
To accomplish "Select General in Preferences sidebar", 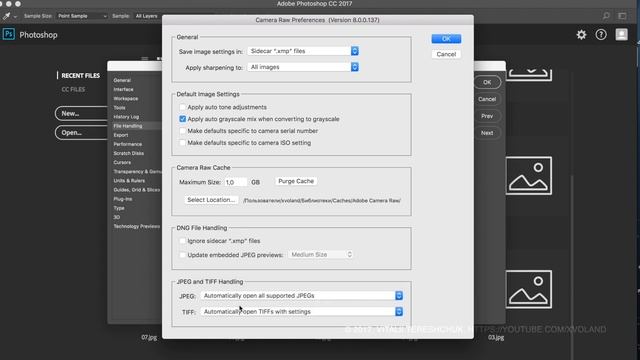I will click(x=122, y=80).
